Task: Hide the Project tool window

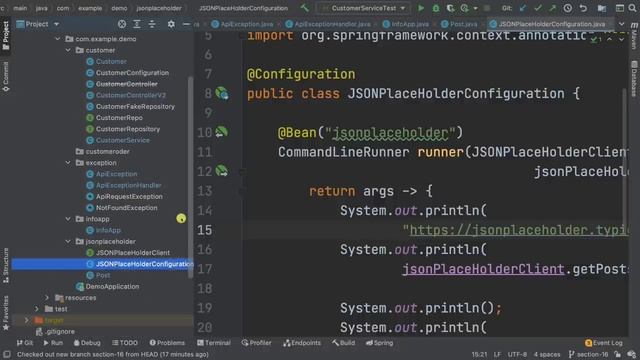Action: [x=186, y=24]
